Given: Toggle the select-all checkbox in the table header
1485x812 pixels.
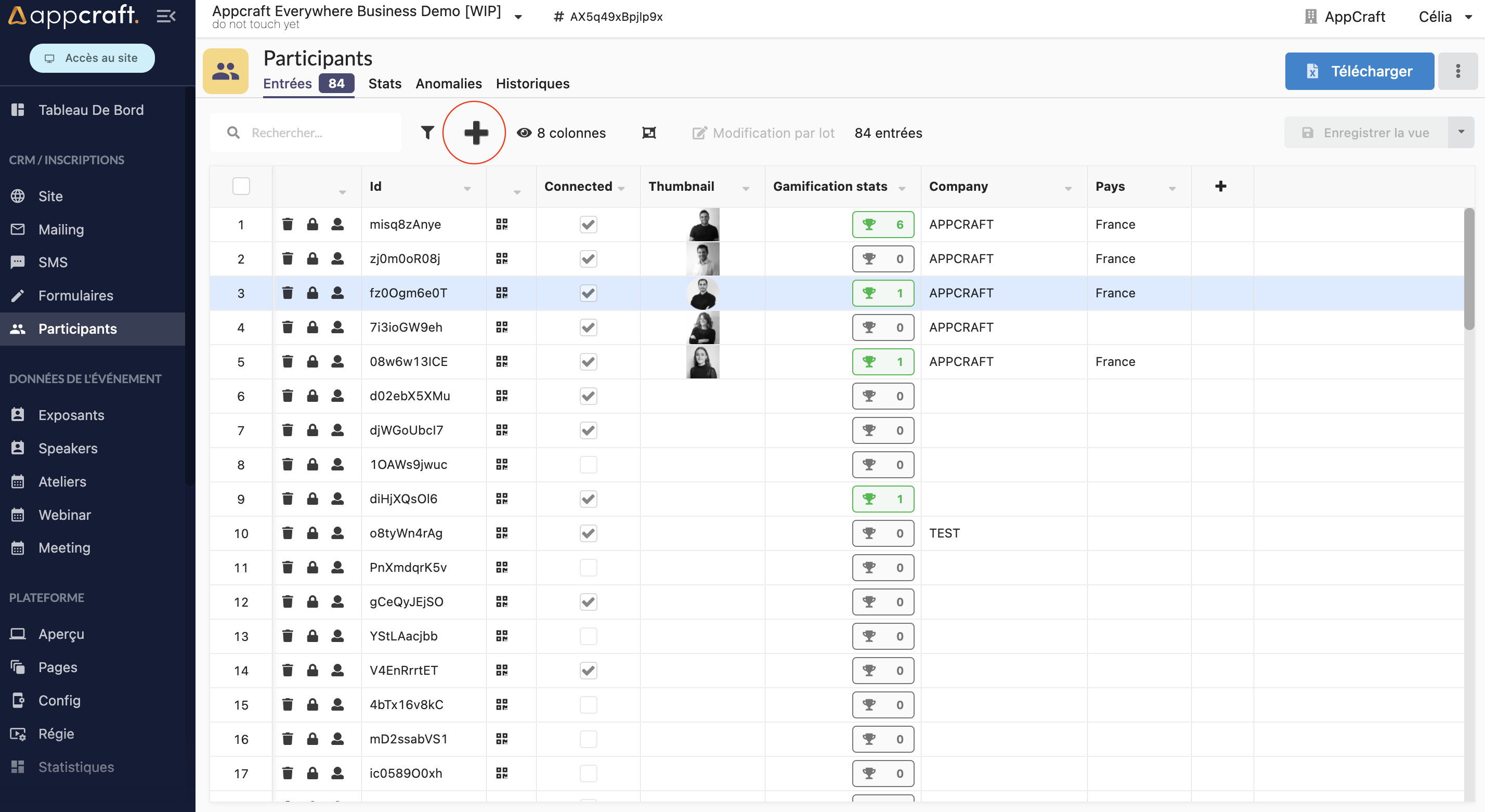Looking at the screenshot, I should [x=241, y=186].
